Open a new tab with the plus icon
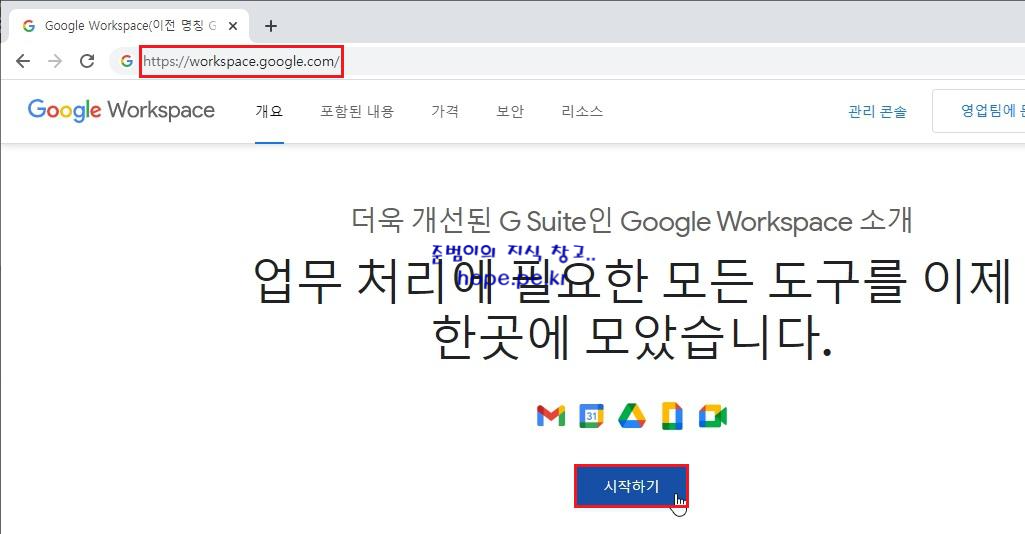 tap(271, 26)
